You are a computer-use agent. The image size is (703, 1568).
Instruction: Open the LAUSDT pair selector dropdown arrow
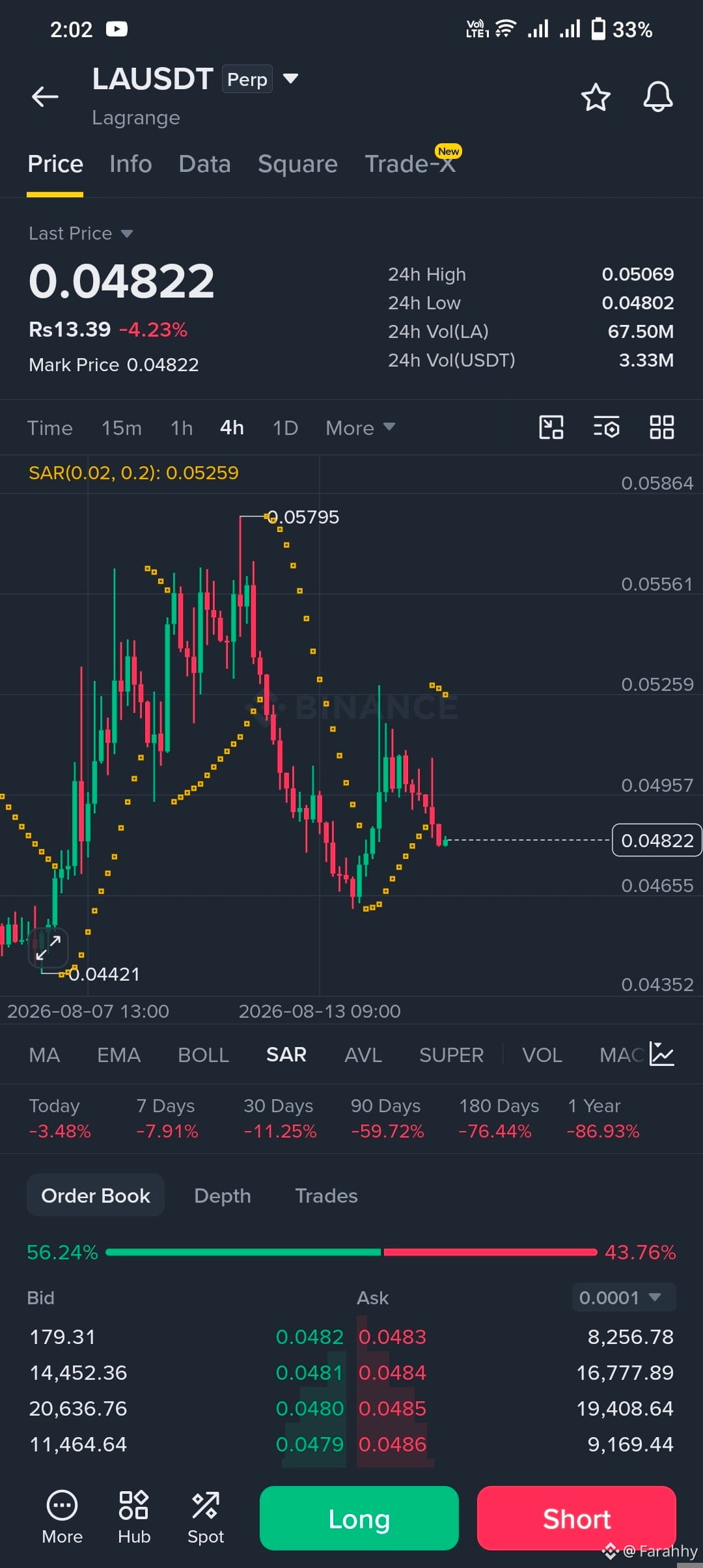pos(290,79)
